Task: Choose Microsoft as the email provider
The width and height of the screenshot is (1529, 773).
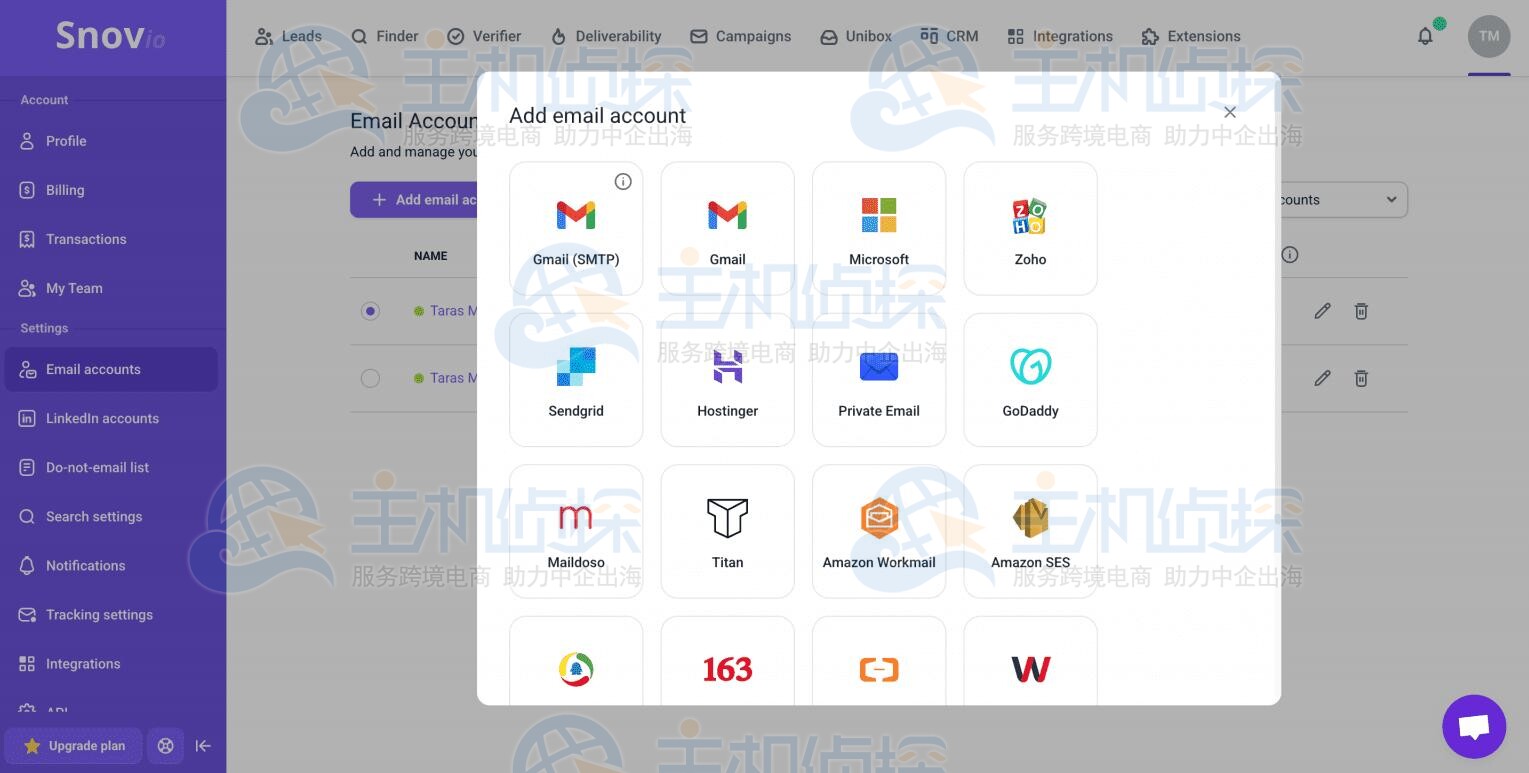Action: pyautogui.click(x=878, y=228)
